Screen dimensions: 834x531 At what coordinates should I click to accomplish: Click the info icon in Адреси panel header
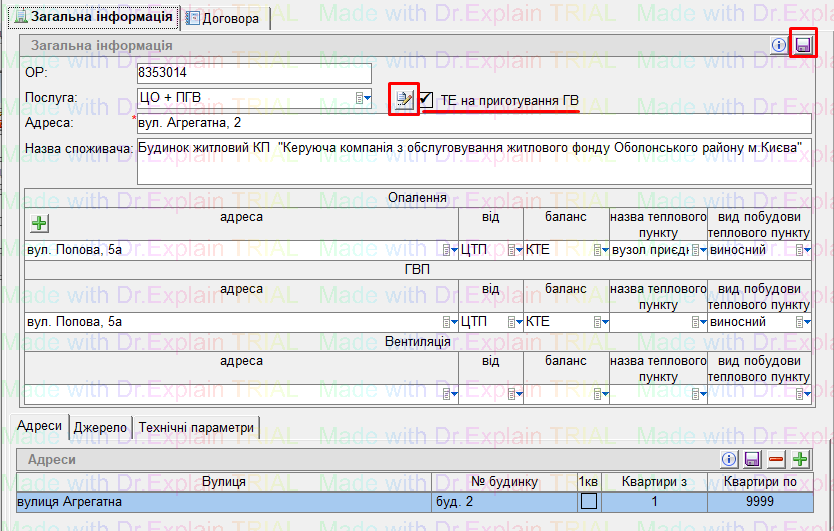click(731, 459)
